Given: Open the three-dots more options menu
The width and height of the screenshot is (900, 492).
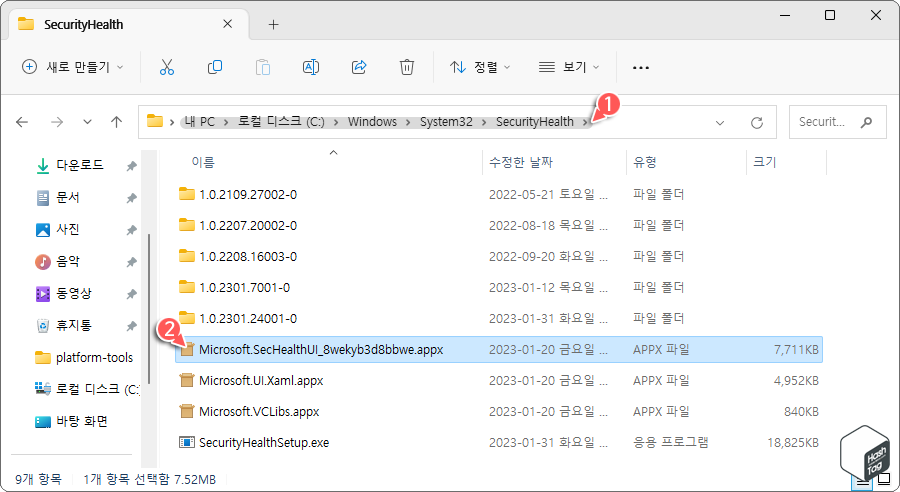Looking at the screenshot, I should [x=641, y=68].
